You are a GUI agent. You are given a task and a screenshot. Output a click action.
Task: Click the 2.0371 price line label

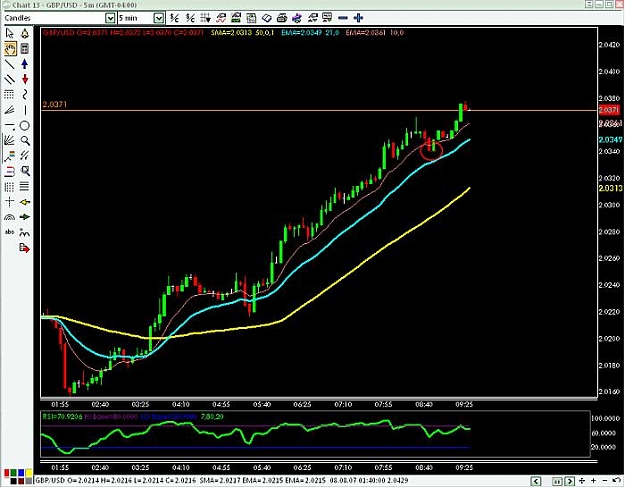click(55, 104)
